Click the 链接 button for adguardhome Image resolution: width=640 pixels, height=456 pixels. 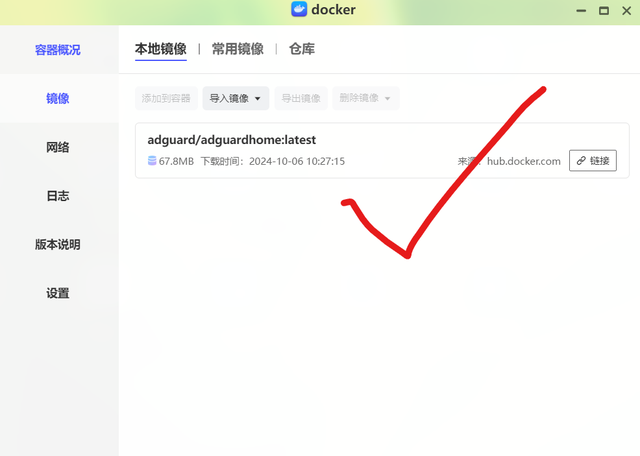(x=593, y=160)
